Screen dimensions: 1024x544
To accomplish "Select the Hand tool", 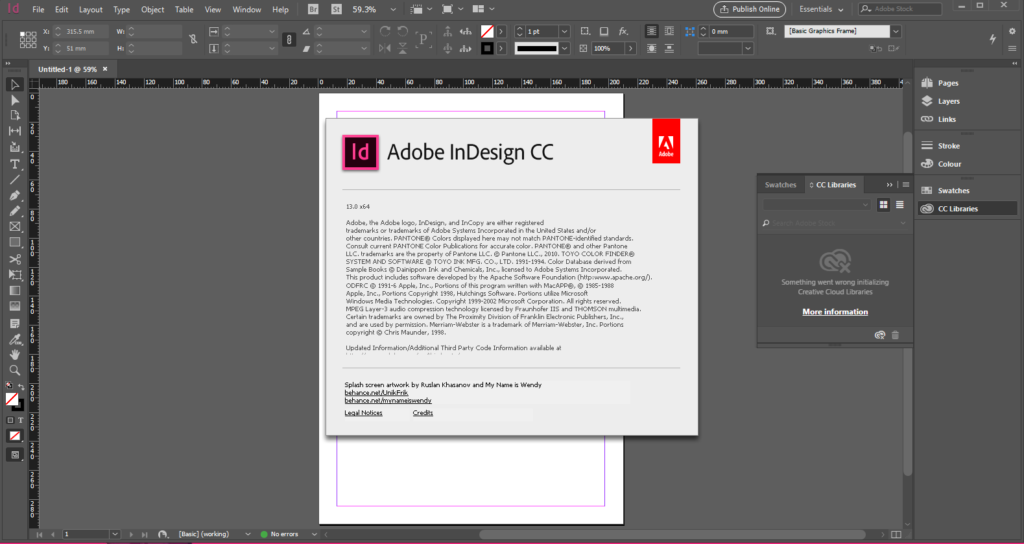I will [x=14, y=355].
